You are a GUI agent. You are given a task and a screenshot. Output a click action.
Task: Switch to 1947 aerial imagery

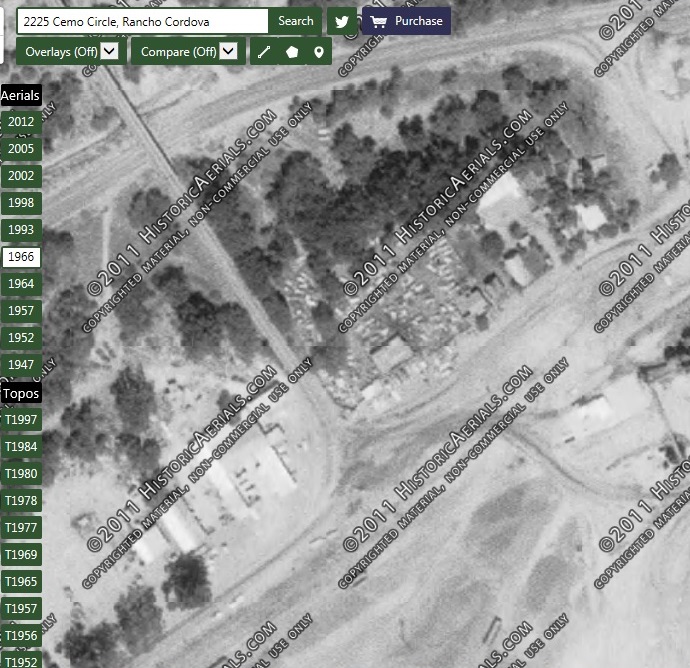[21, 365]
